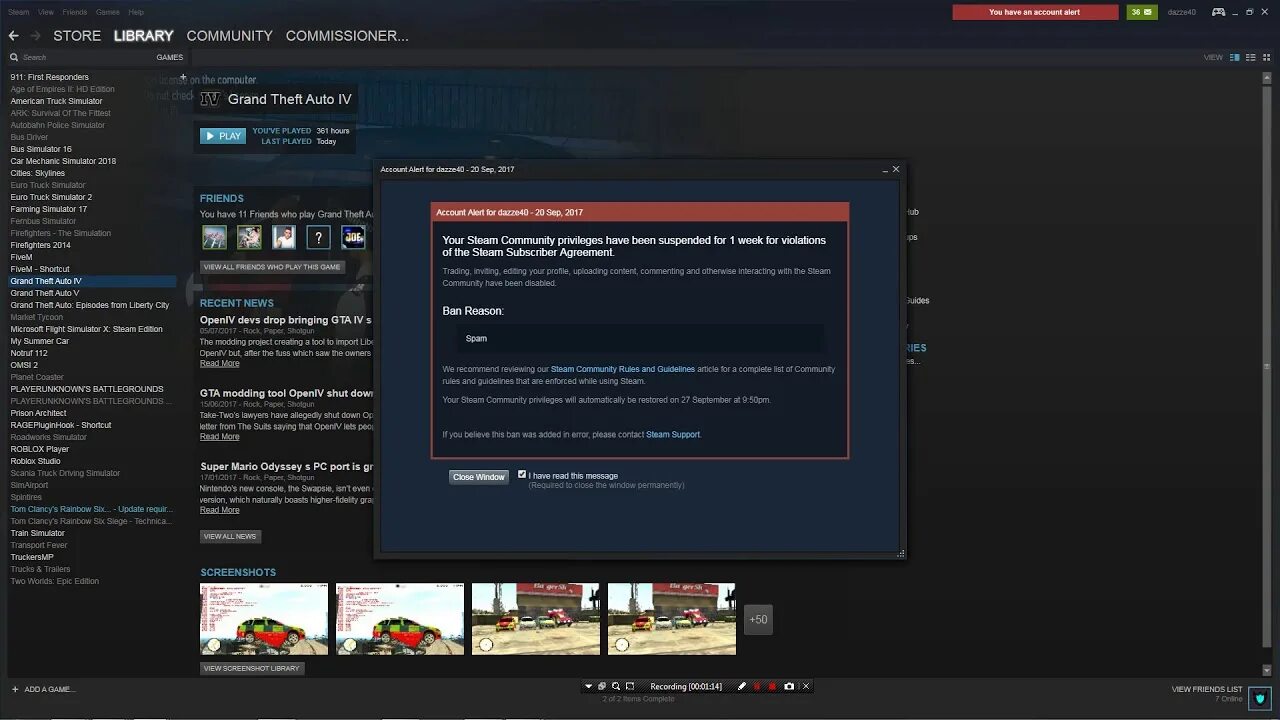Screen dimensions: 1280x720
Task: Click the recorder pencil draw icon
Action: pyautogui.click(x=741, y=686)
